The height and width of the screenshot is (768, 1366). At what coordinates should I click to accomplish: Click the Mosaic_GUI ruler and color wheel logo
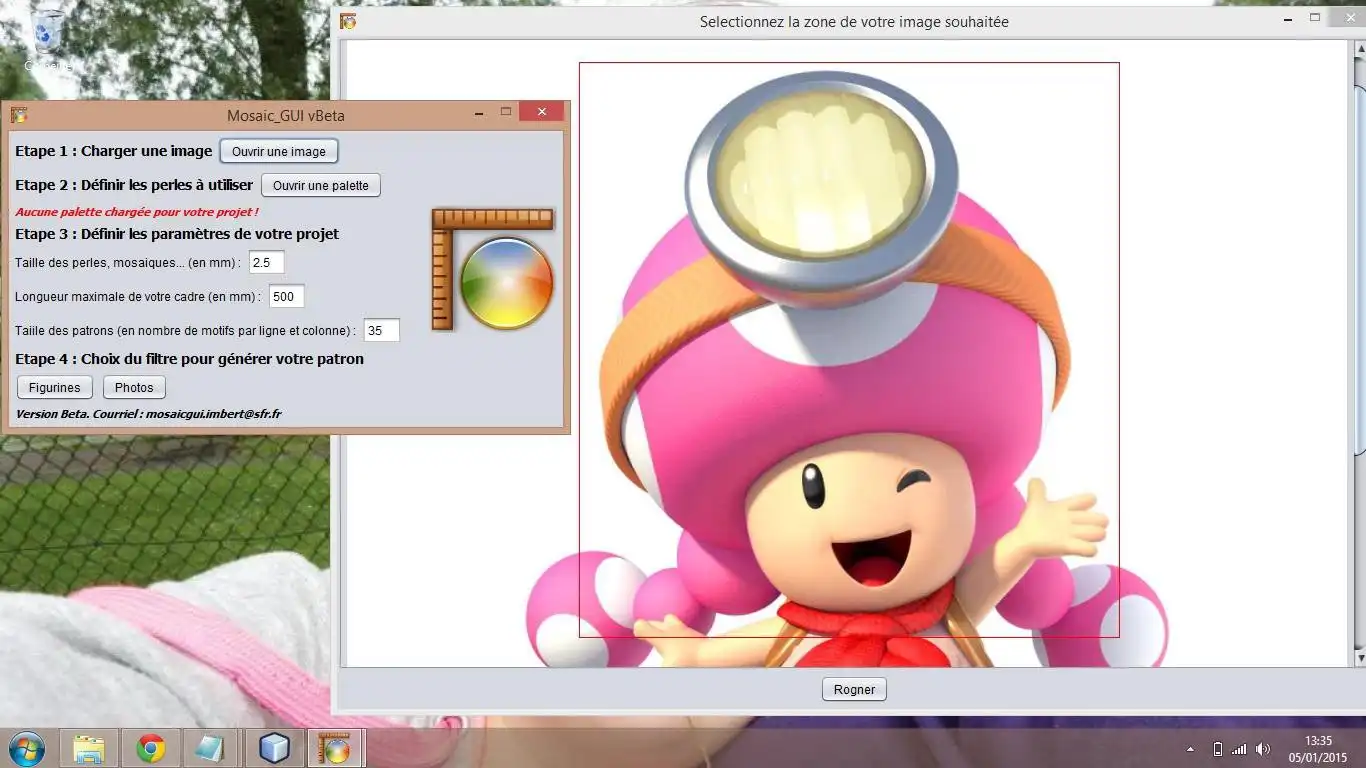tap(492, 269)
